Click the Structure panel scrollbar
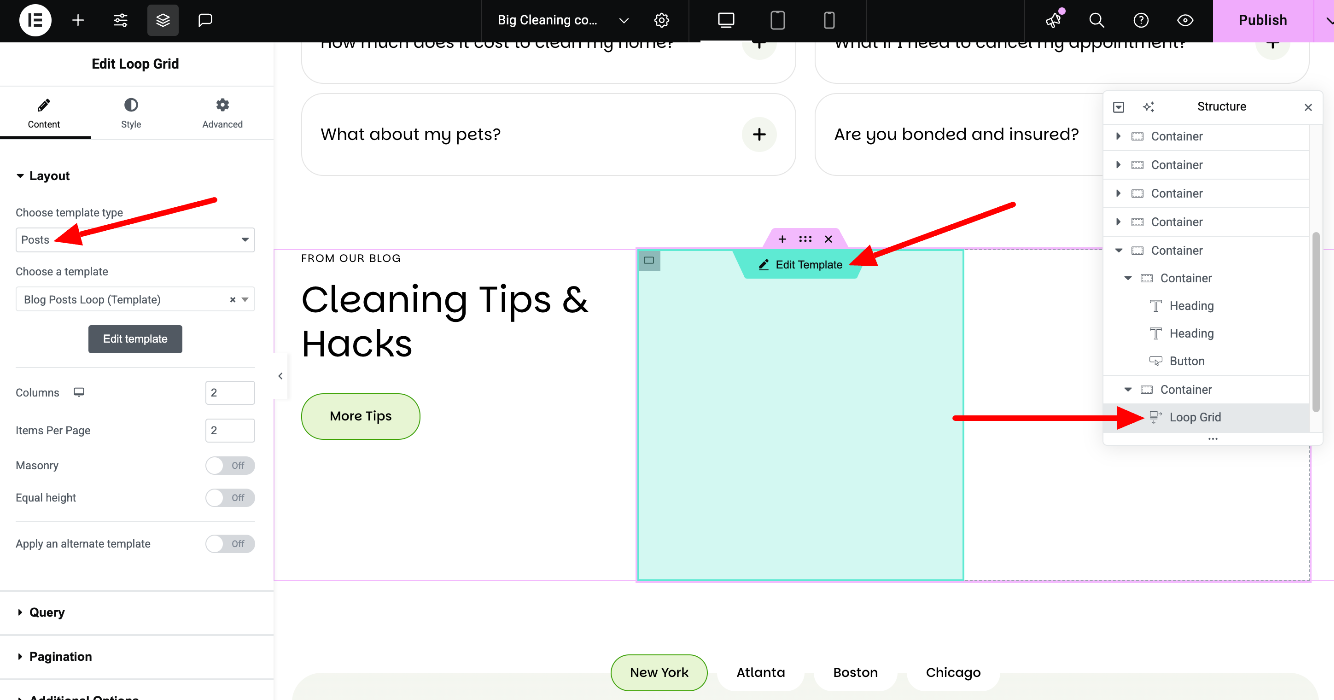Viewport: 1334px width, 700px height. point(1316,322)
